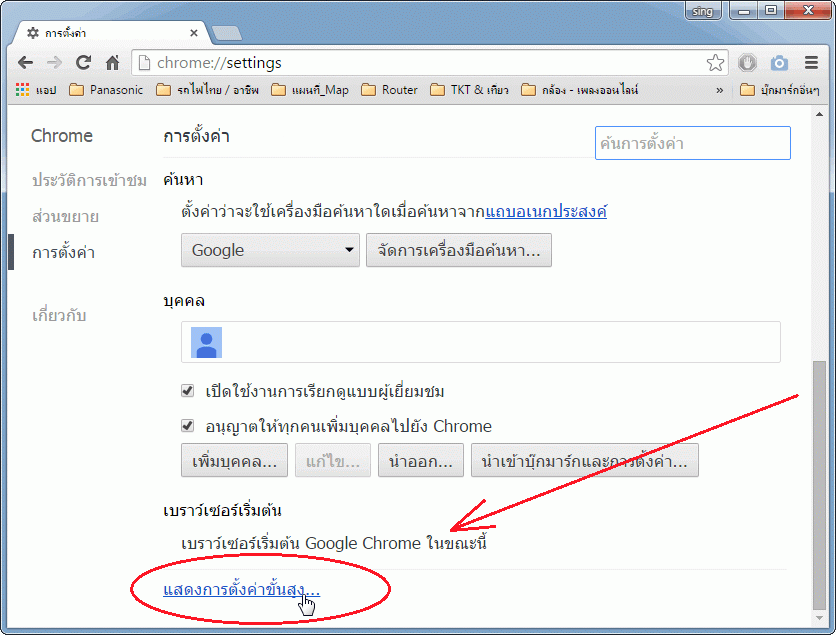Open ส่วนขยาย extensions in sidebar

65,216
